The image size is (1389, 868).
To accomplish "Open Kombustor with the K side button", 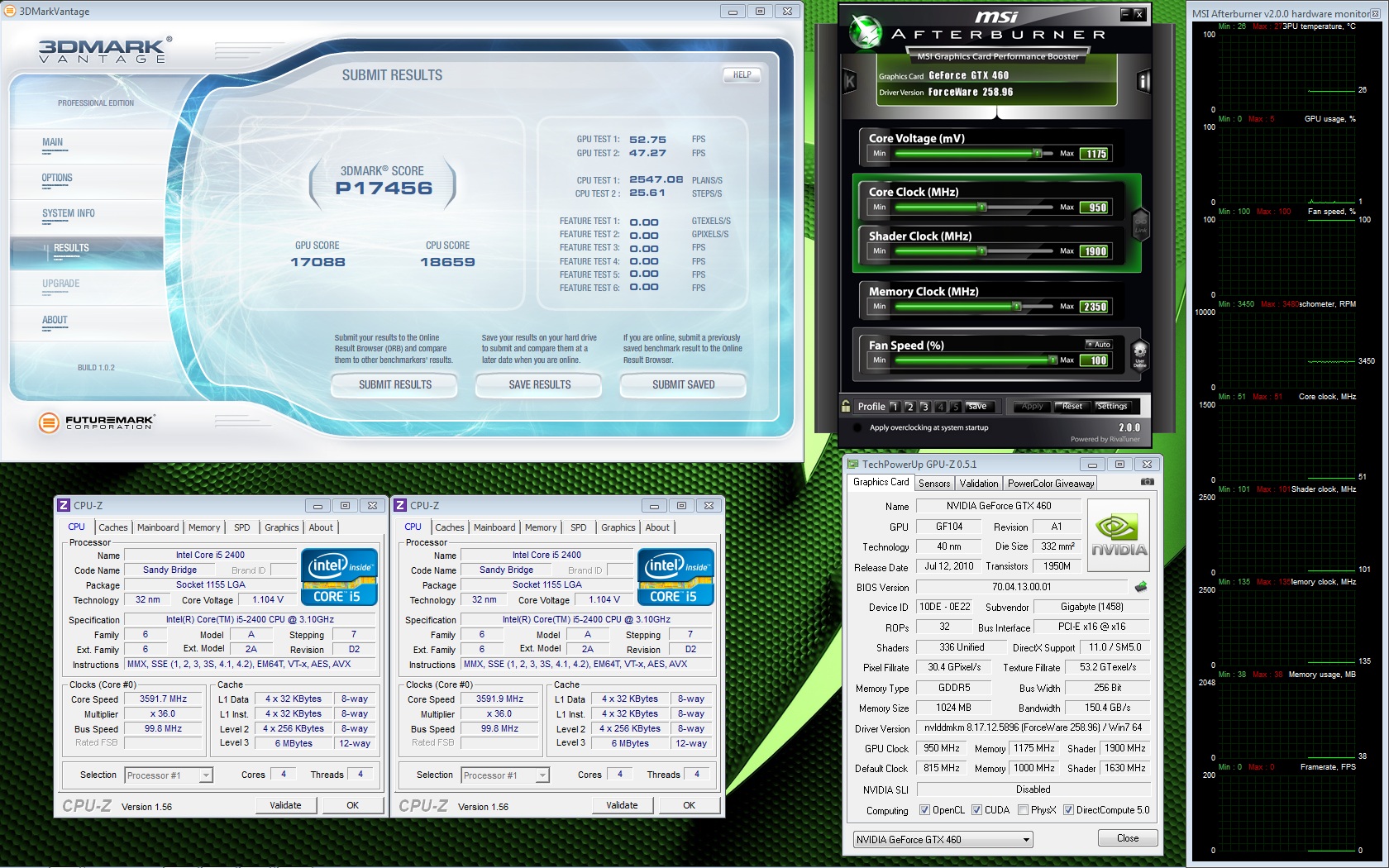I will (849, 82).
